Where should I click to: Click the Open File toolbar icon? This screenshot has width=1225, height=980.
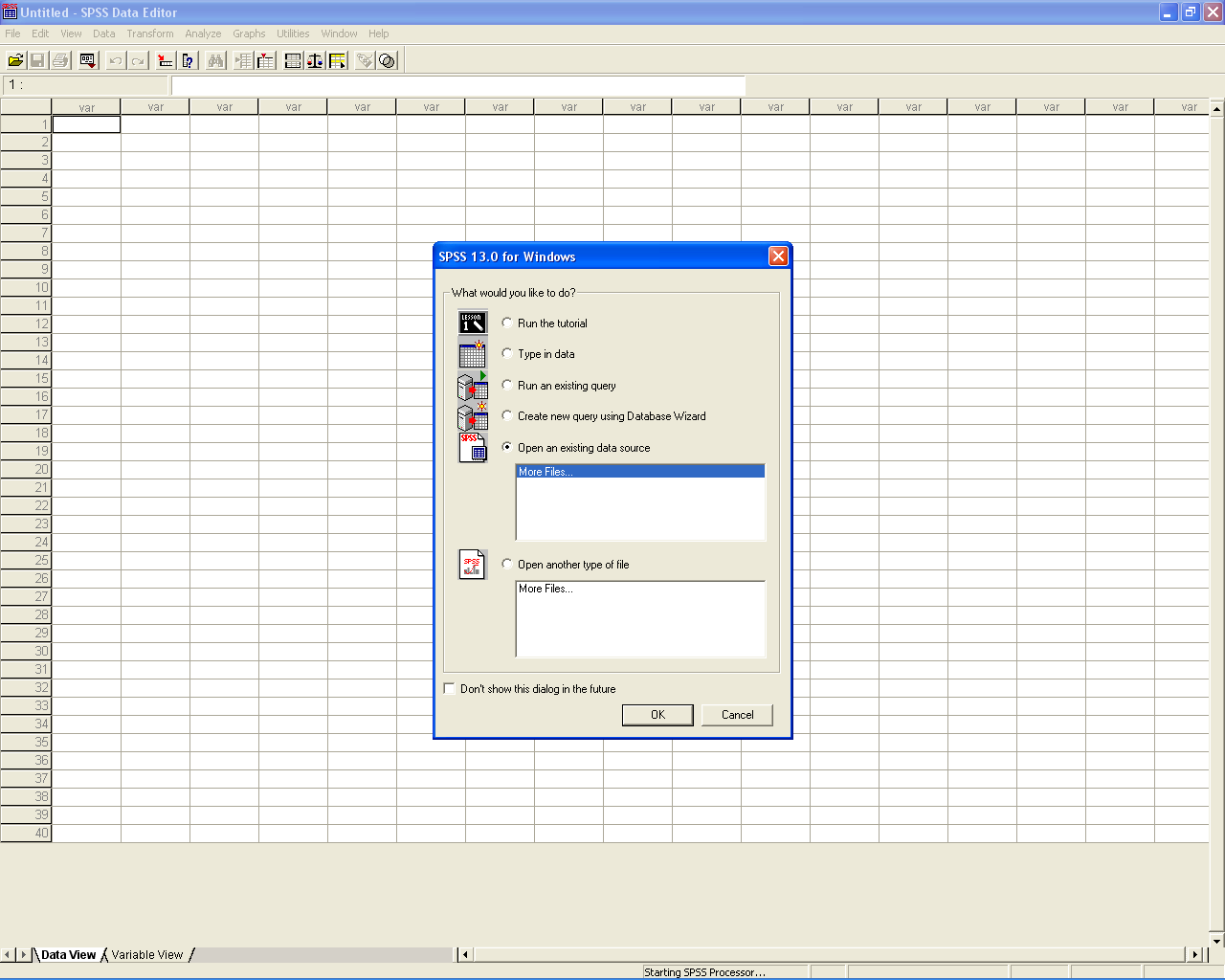[16, 60]
